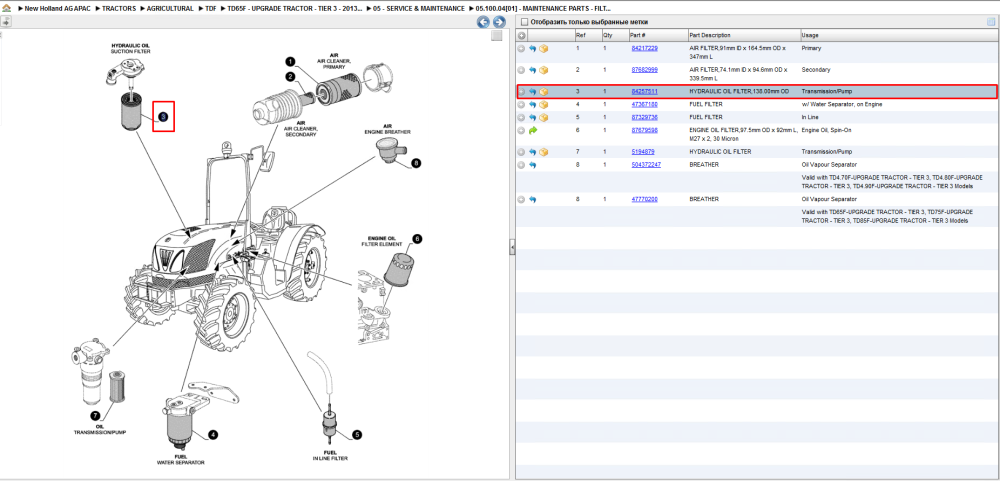Select the grey circle for part 87679598
The width and height of the screenshot is (1000, 481).
[x=522, y=130]
